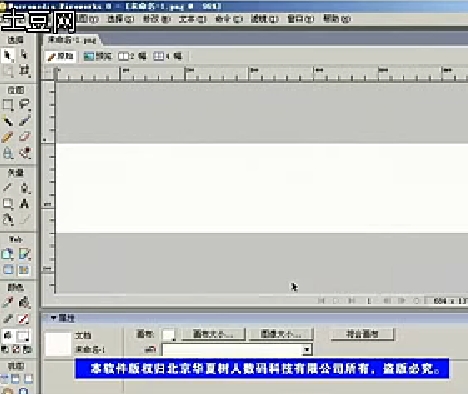This screenshot has height=394, width=468.
Task: Select the vector Rectangle tool
Action: (8, 203)
